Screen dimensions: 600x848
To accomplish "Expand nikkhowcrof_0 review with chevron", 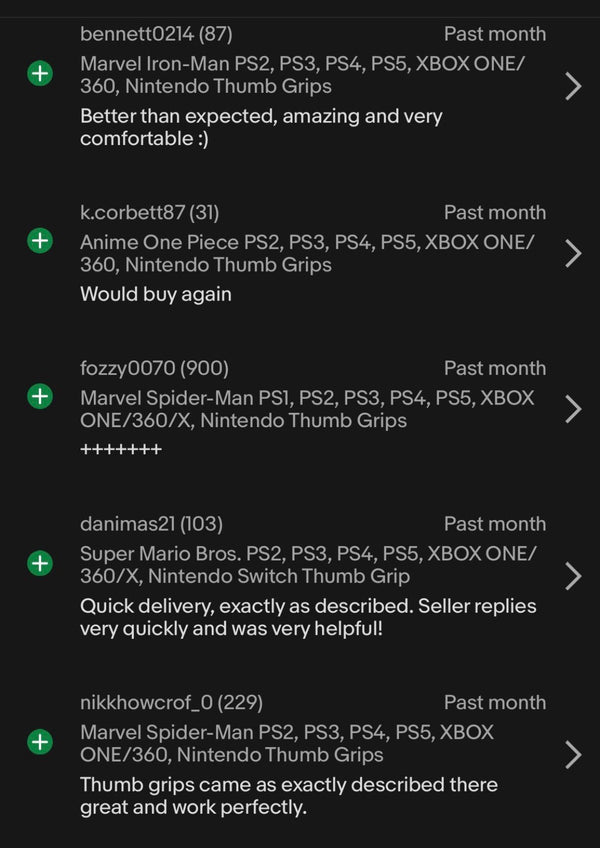I will coord(573,755).
